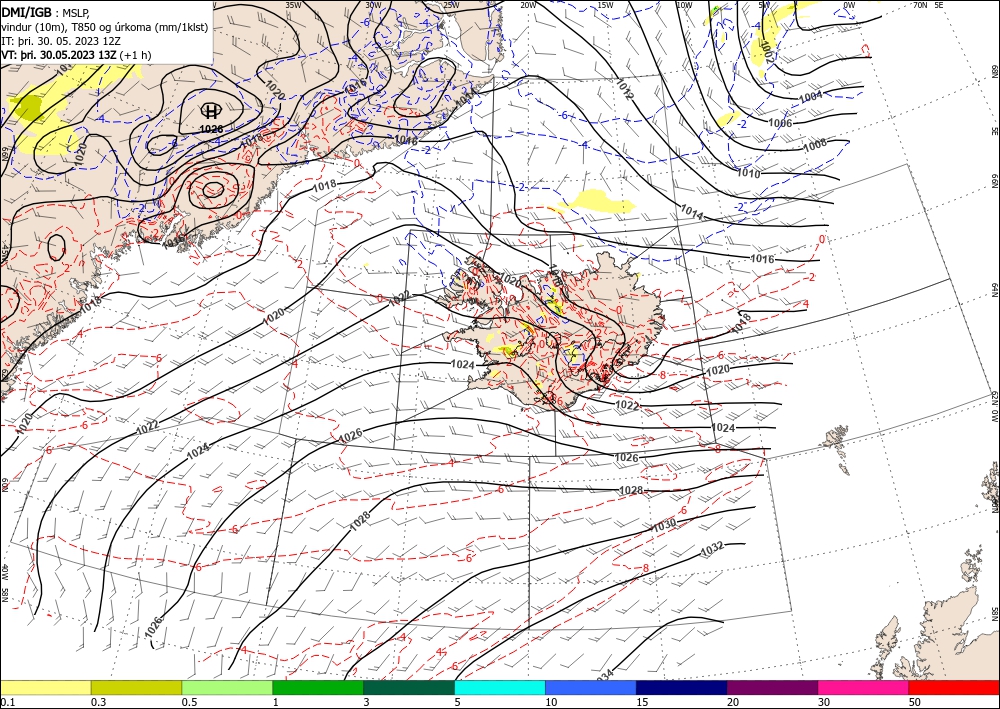Image resolution: width=1000 pixels, height=709 pixels.
Task: Click the 15W longitude label
Action: (x=605, y=5)
